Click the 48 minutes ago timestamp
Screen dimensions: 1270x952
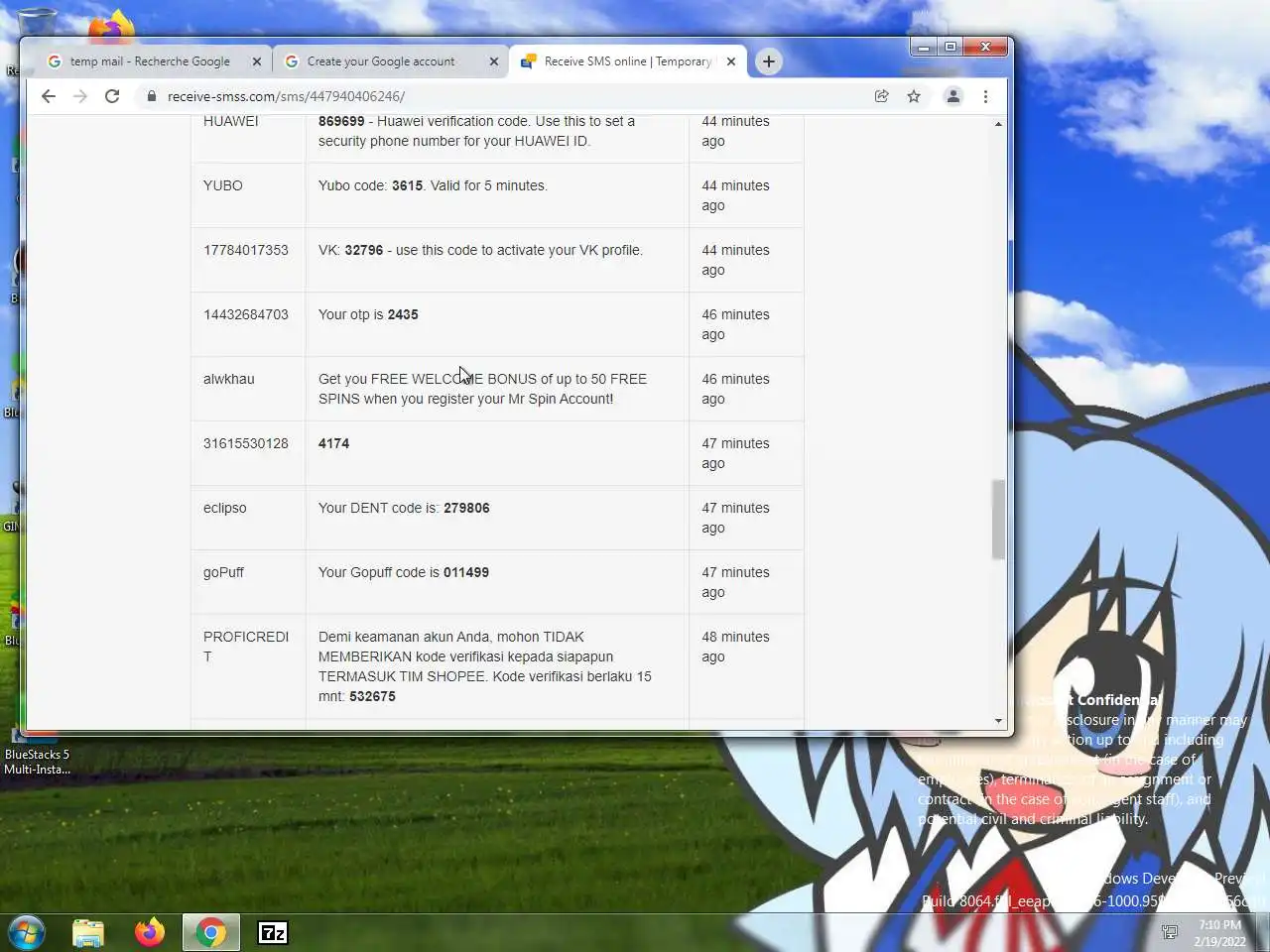coord(735,647)
